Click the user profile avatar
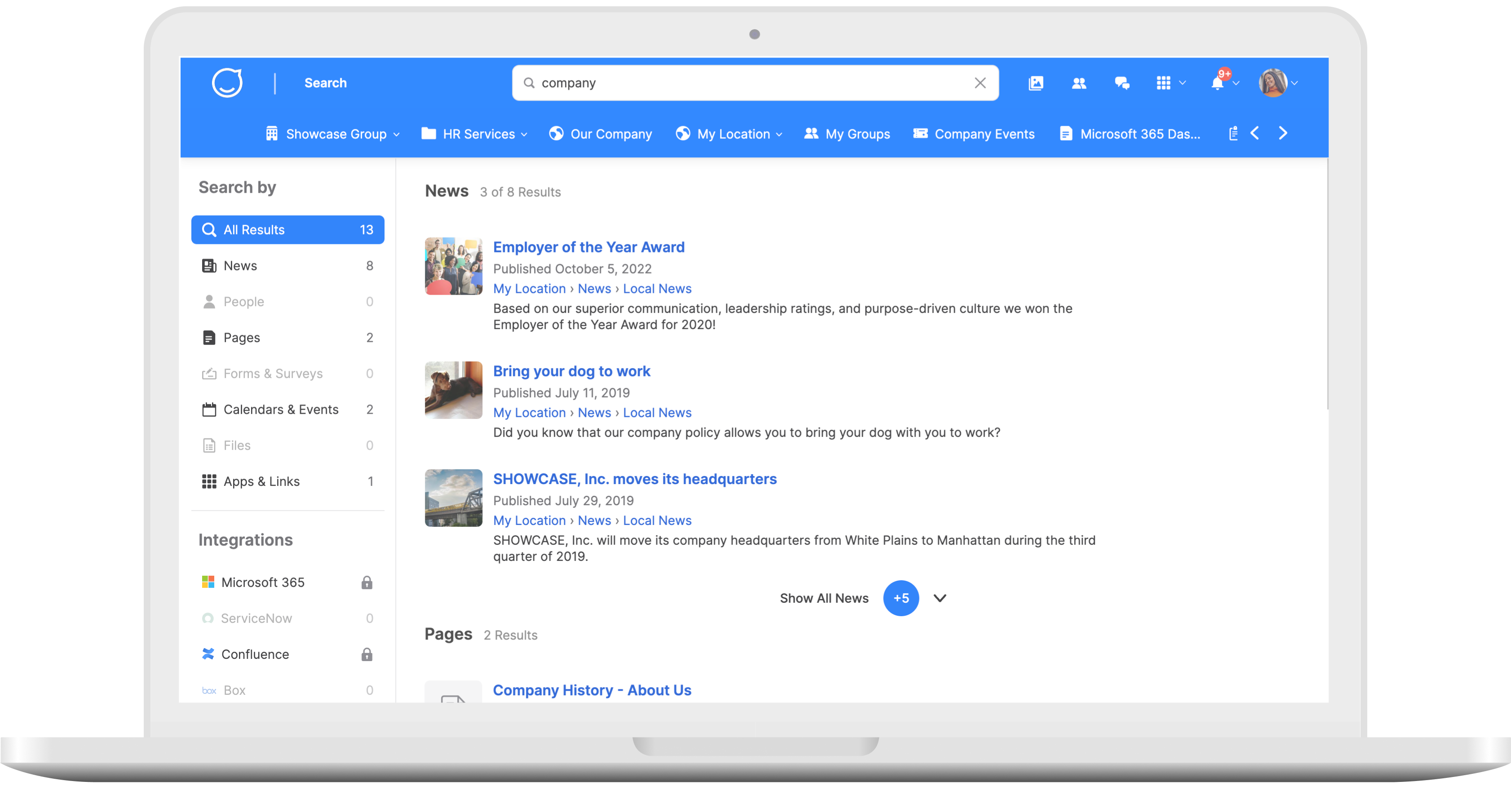The width and height of the screenshot is (1511, 812). (1272, 83)
